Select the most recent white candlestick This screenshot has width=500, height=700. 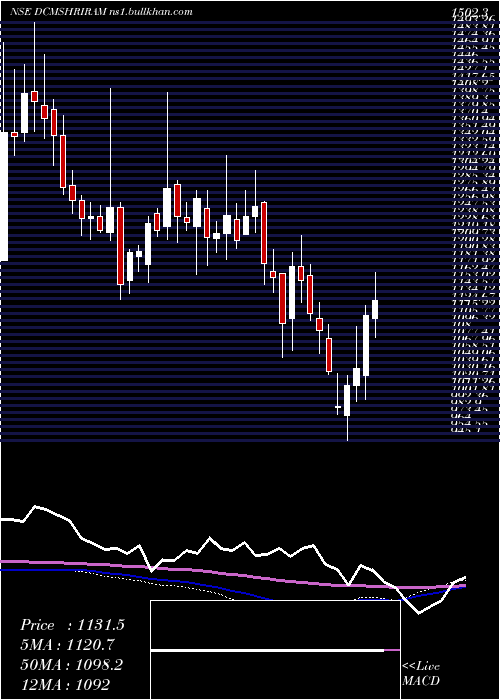(x=375, y=309)
